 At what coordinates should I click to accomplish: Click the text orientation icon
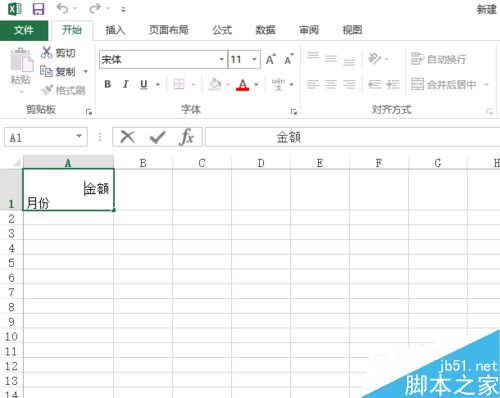pos(375,59)
